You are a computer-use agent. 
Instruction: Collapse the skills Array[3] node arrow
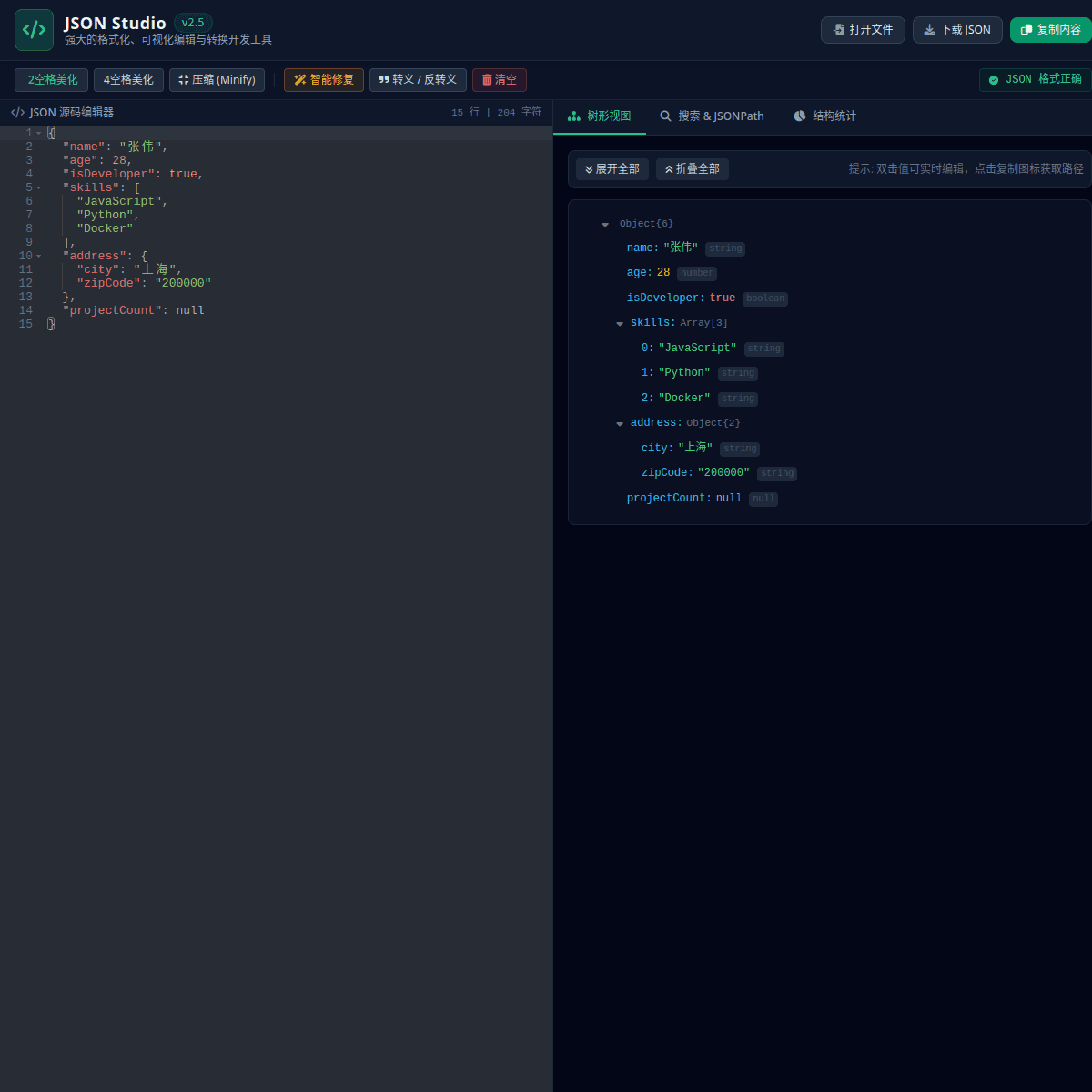coord(620,323)
